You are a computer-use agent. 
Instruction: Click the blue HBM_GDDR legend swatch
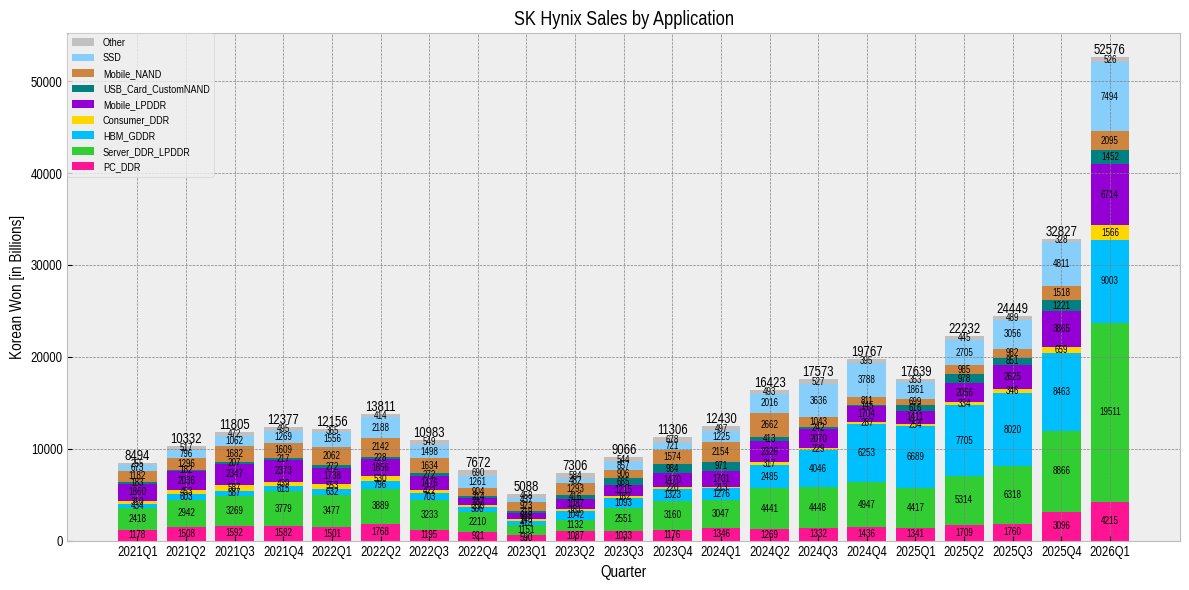point(82,136)
